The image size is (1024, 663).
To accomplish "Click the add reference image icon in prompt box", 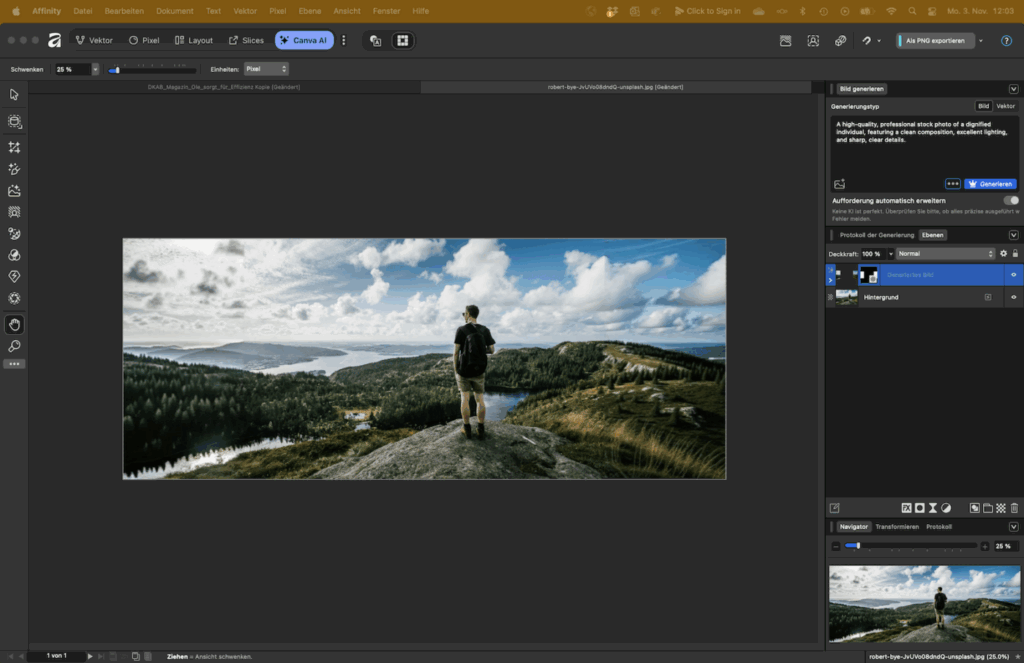I will click(x=839, y=184).
